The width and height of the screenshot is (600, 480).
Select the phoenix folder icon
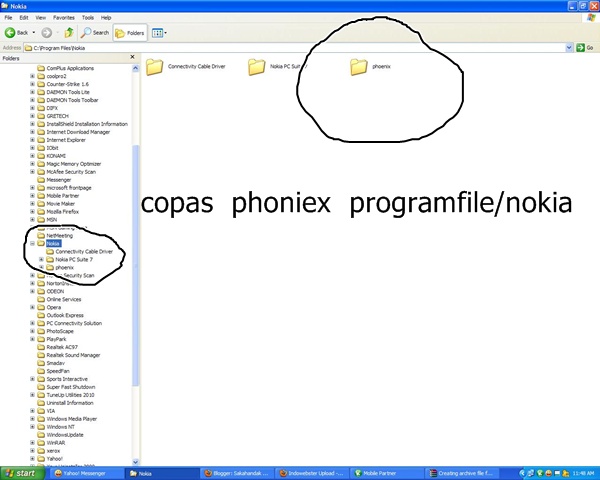pos(359,67)
